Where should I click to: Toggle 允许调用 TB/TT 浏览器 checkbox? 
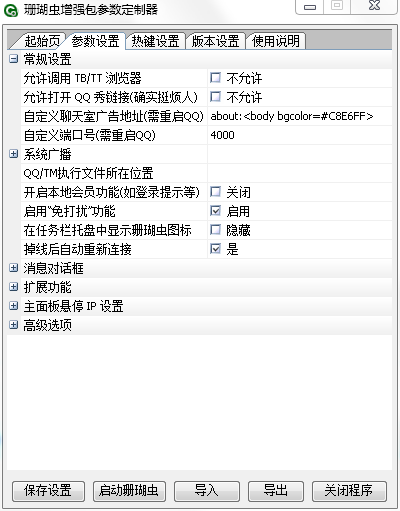(215, 78)
